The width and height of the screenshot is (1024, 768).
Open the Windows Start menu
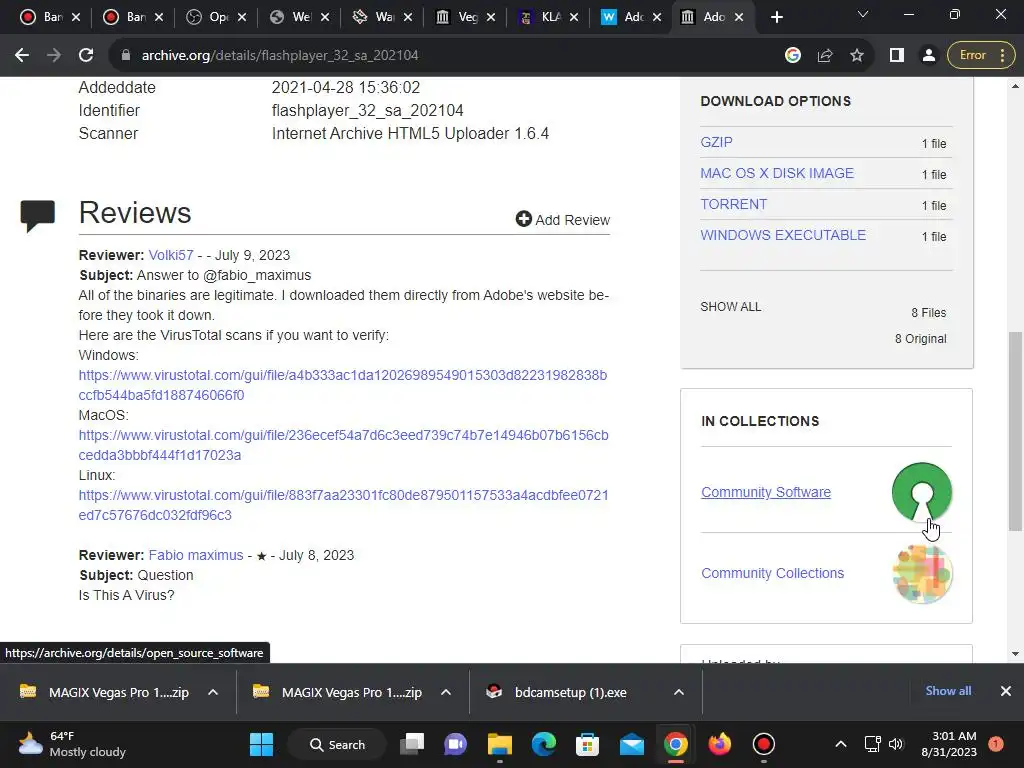(x=261, y=744)
